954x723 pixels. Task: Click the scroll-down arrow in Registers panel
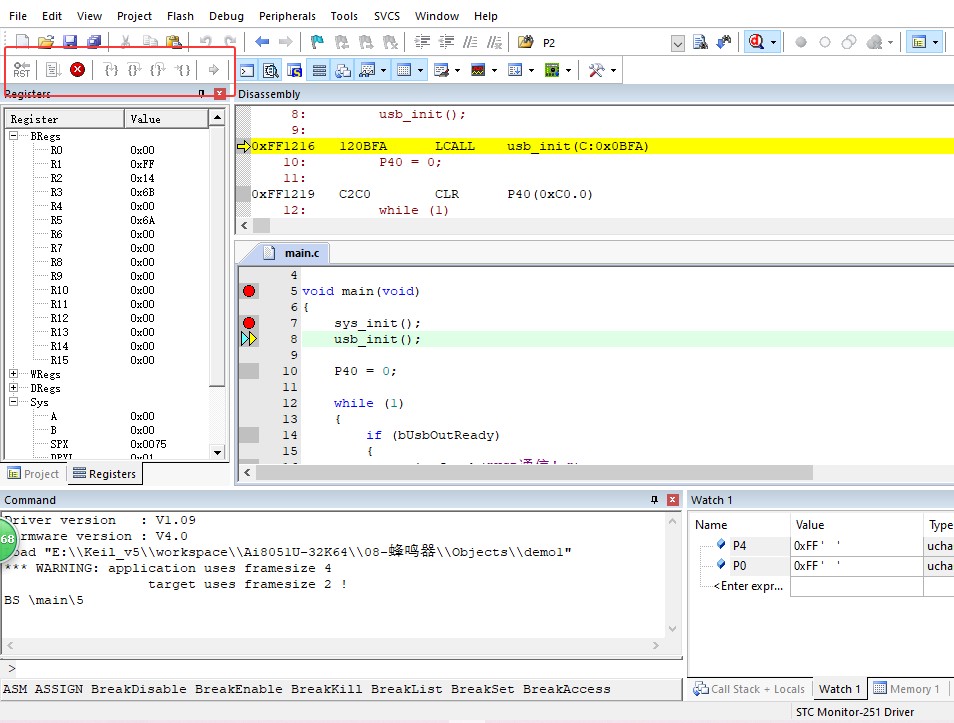tap(217, 452)
